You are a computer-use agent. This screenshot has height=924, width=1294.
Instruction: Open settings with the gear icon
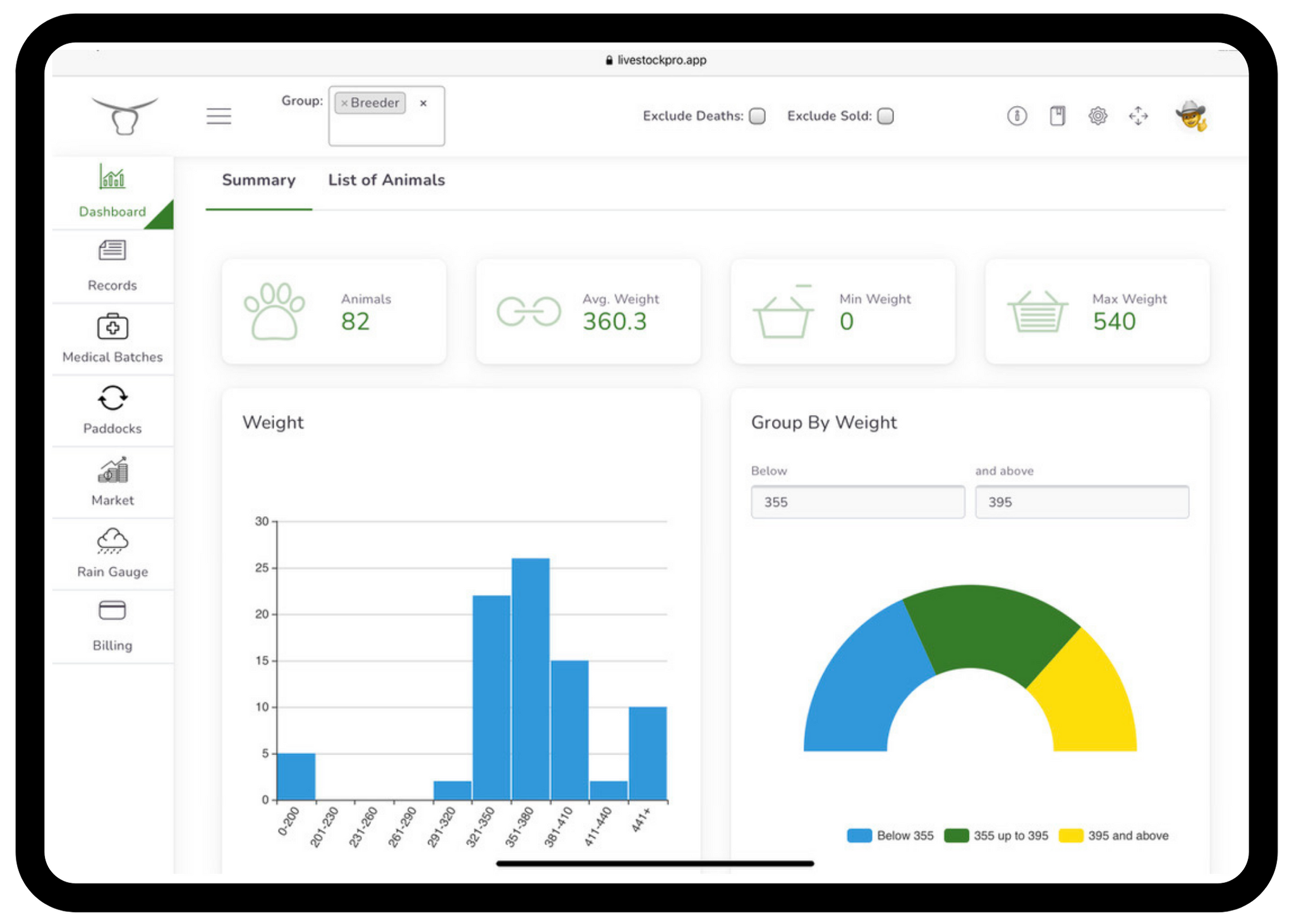(1098, 116)
